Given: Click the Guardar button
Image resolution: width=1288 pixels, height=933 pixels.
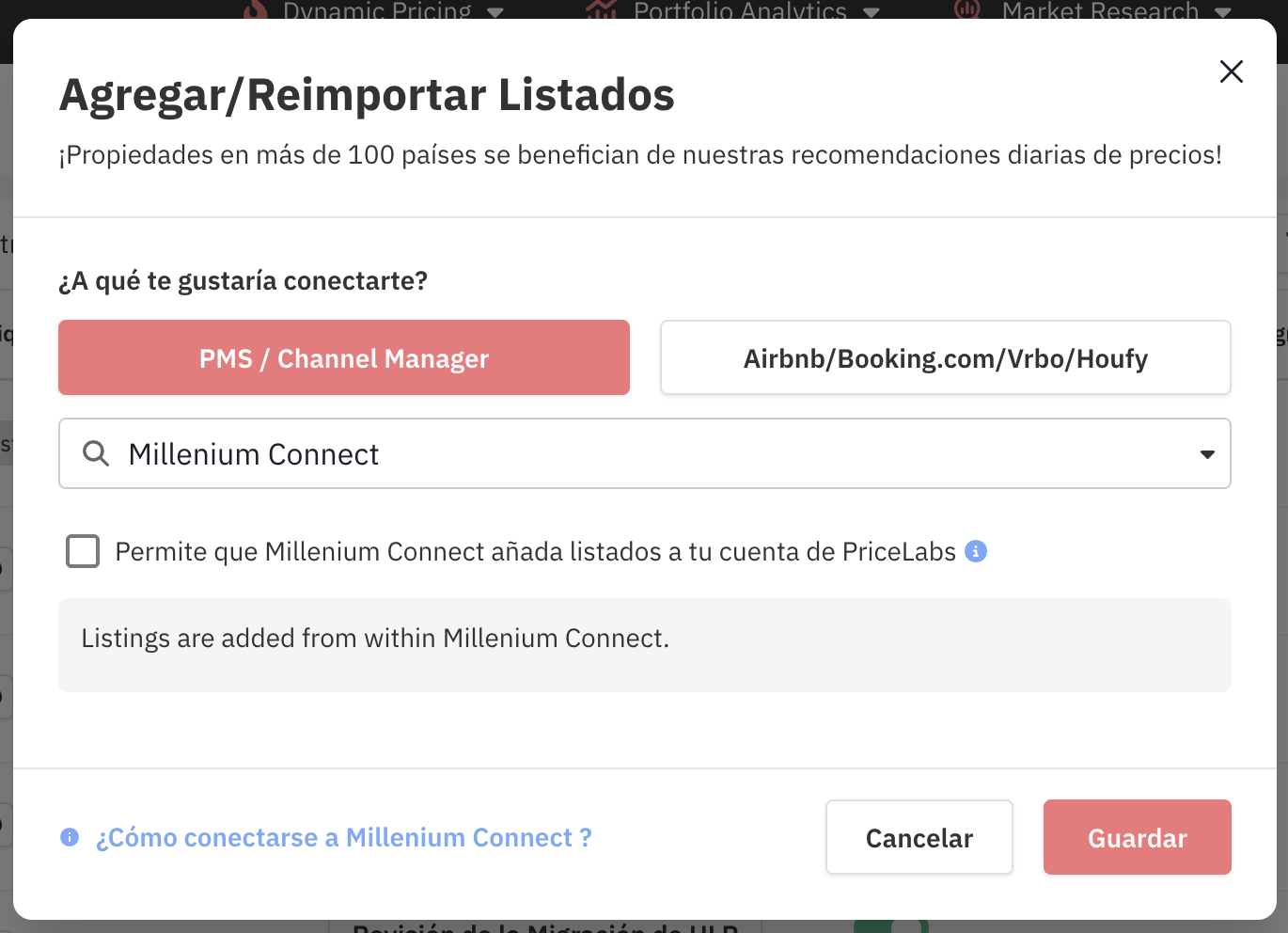Looking at the screenshot, I should click(x=1137, y=837).
